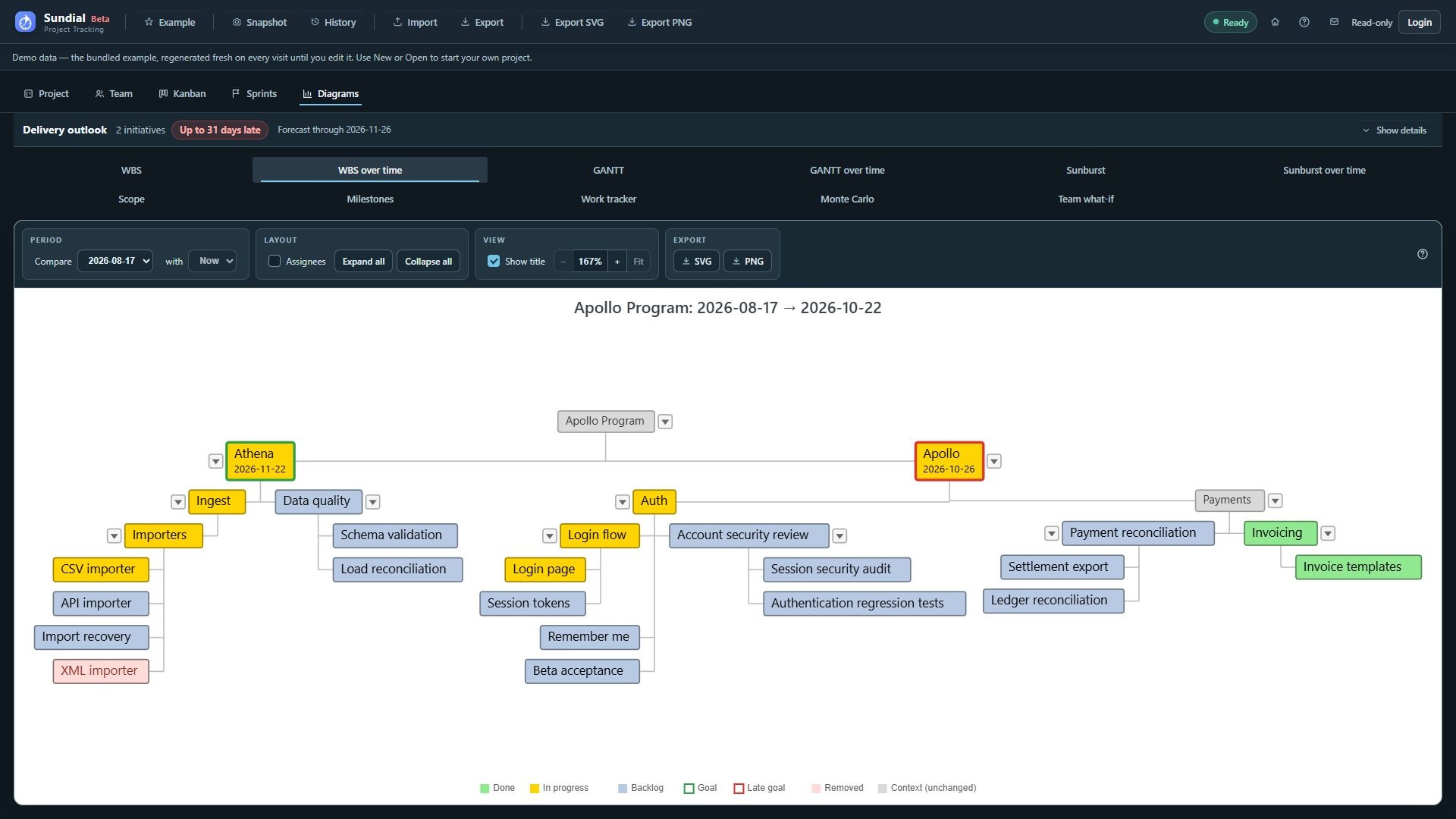This screenshot has height=819, width=1456.
Task: Select the Monte Carlo diagram tab
Action: (847, 199)
